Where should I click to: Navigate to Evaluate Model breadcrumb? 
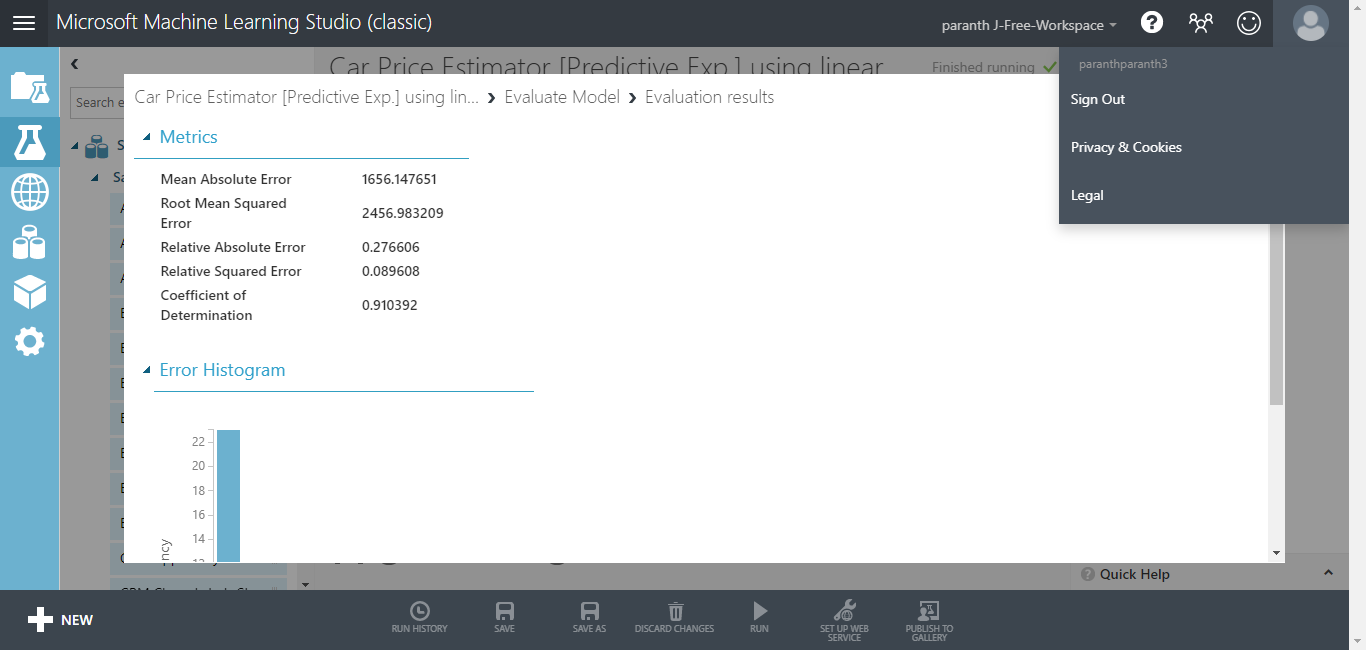click(562, 97)
